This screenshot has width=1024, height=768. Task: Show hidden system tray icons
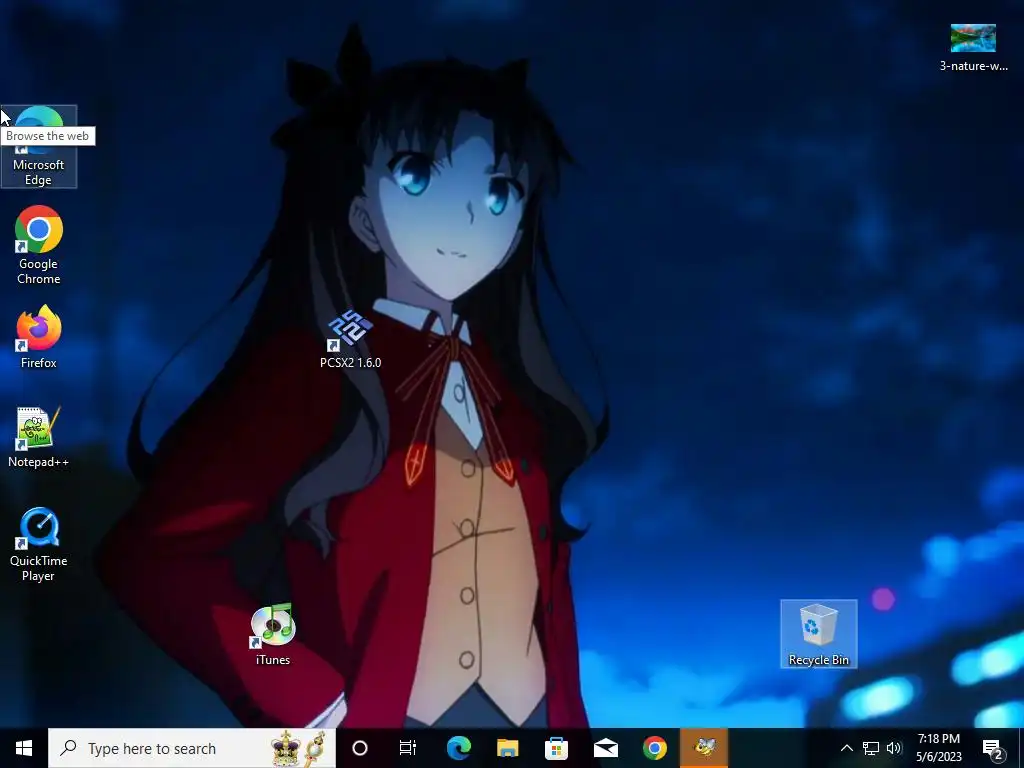point(846,748)
